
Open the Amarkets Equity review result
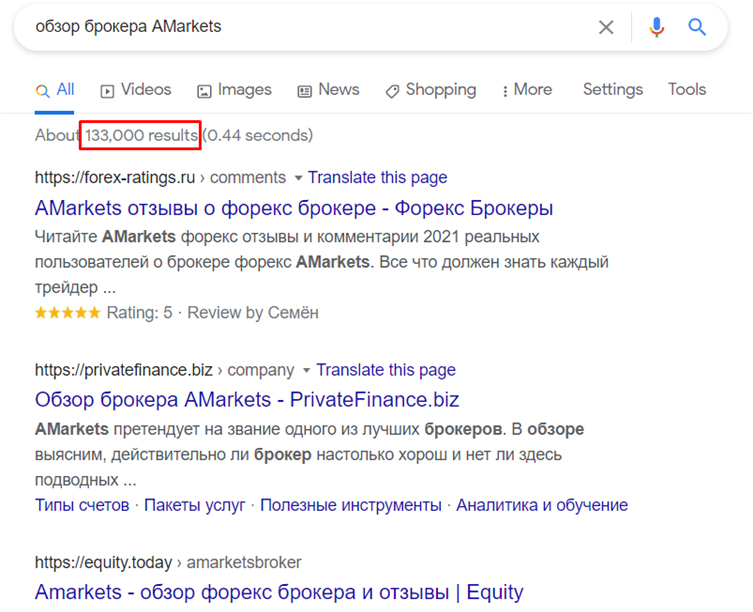pyautogui.click(x=279, y=592)
